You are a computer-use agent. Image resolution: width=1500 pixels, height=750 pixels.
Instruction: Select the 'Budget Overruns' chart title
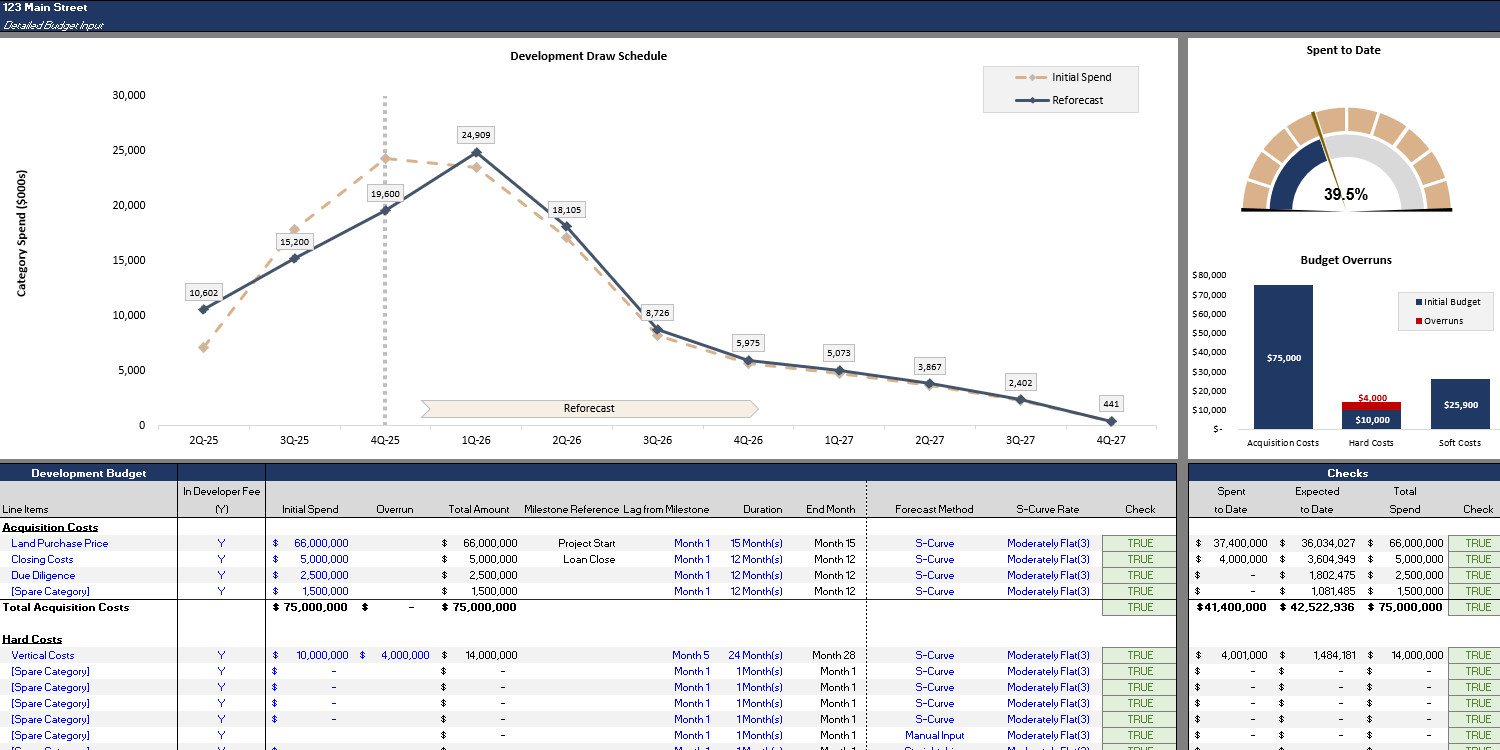click(1346, 260)
